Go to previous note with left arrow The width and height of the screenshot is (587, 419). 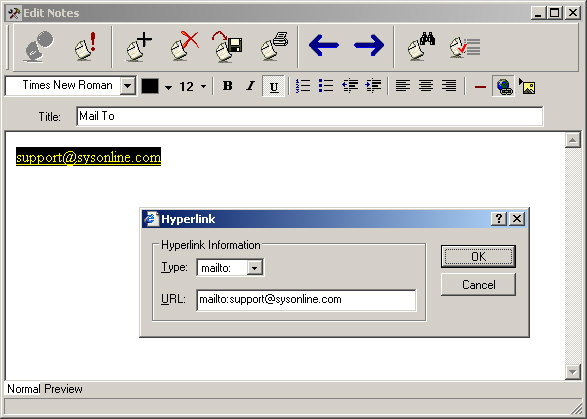tap(324, 45)
